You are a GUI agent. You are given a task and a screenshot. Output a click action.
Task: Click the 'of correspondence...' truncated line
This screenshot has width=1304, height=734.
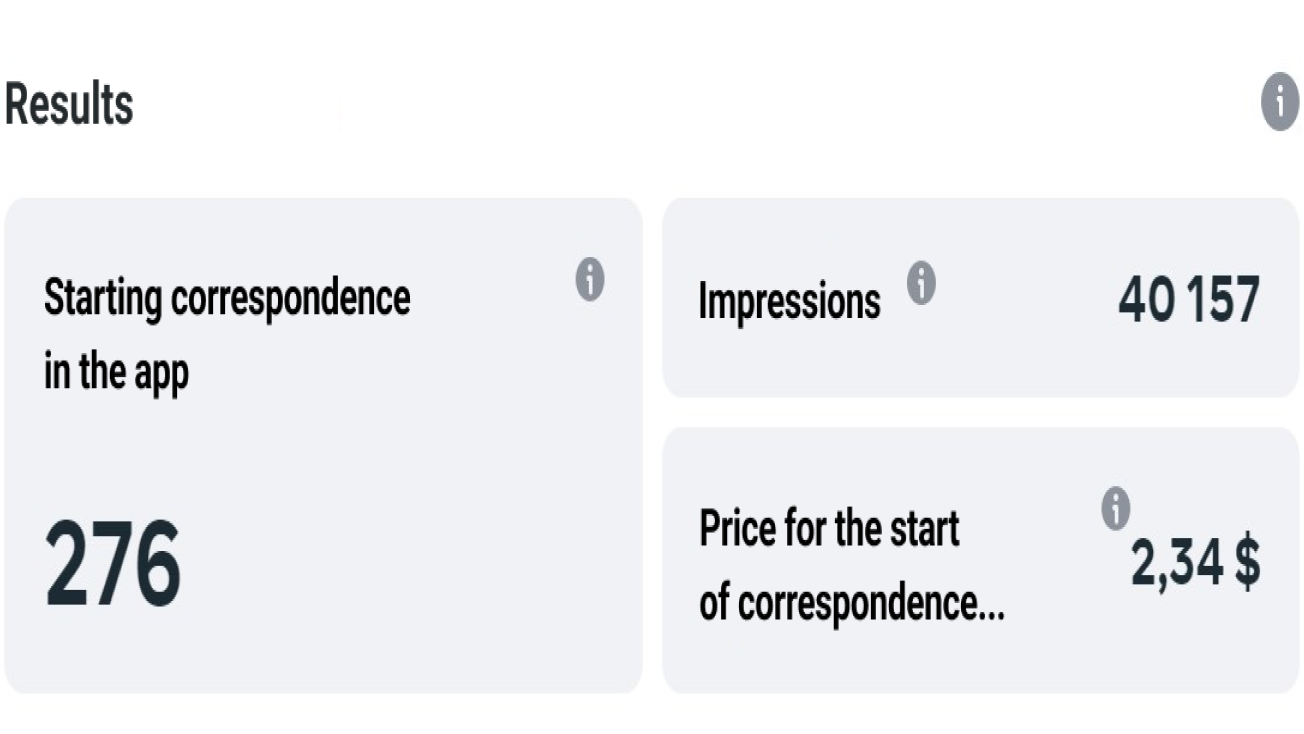tap(851, 602)
